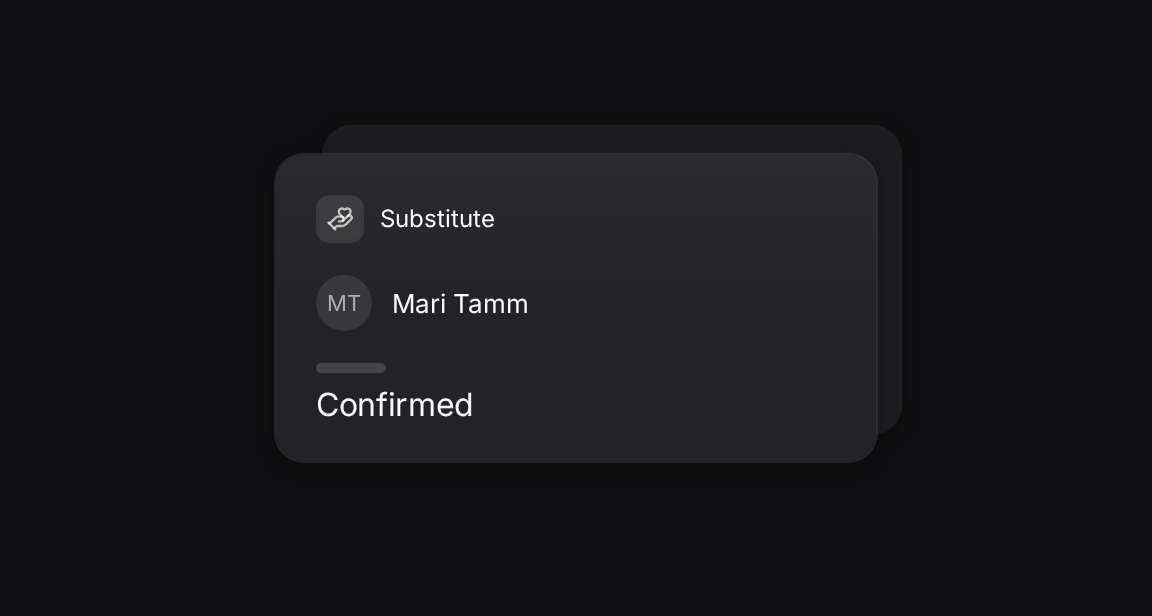The height and width of the screenshot is (616, 1152).
Task: Click the back card's top edge
Action: [x=611, y=138]
